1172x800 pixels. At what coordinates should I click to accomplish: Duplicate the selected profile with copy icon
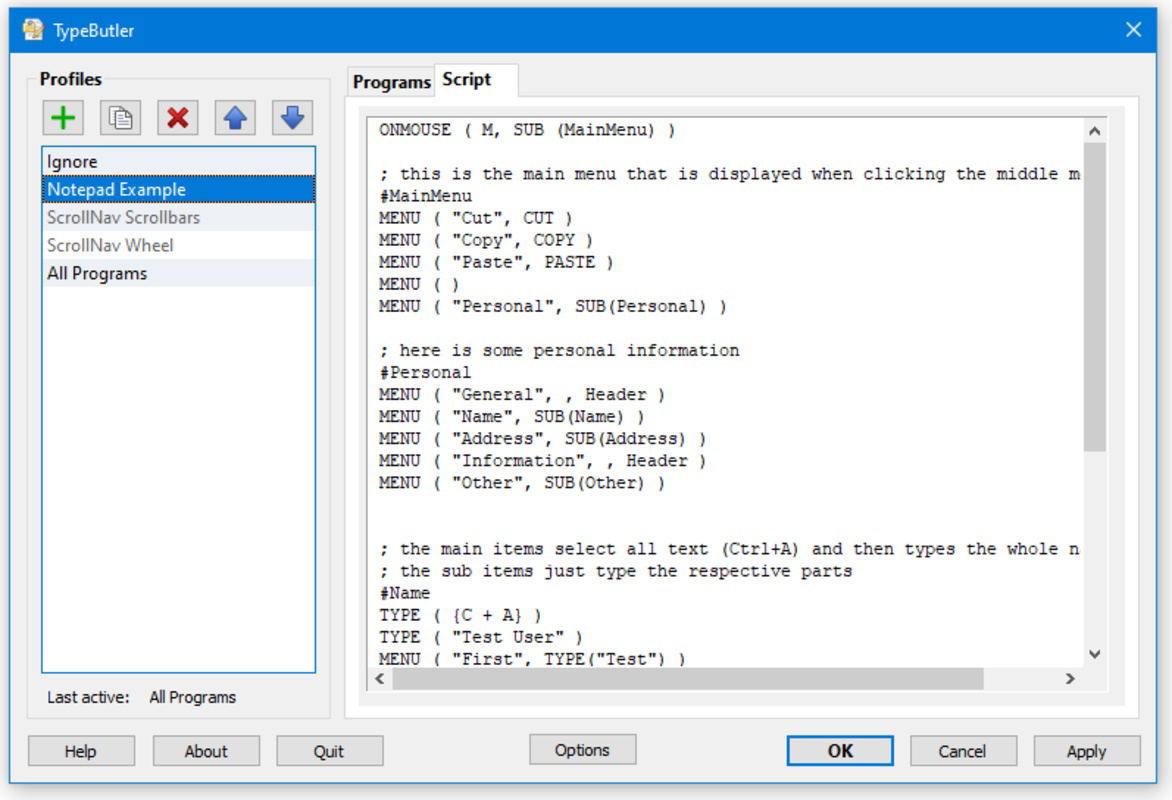120,118
